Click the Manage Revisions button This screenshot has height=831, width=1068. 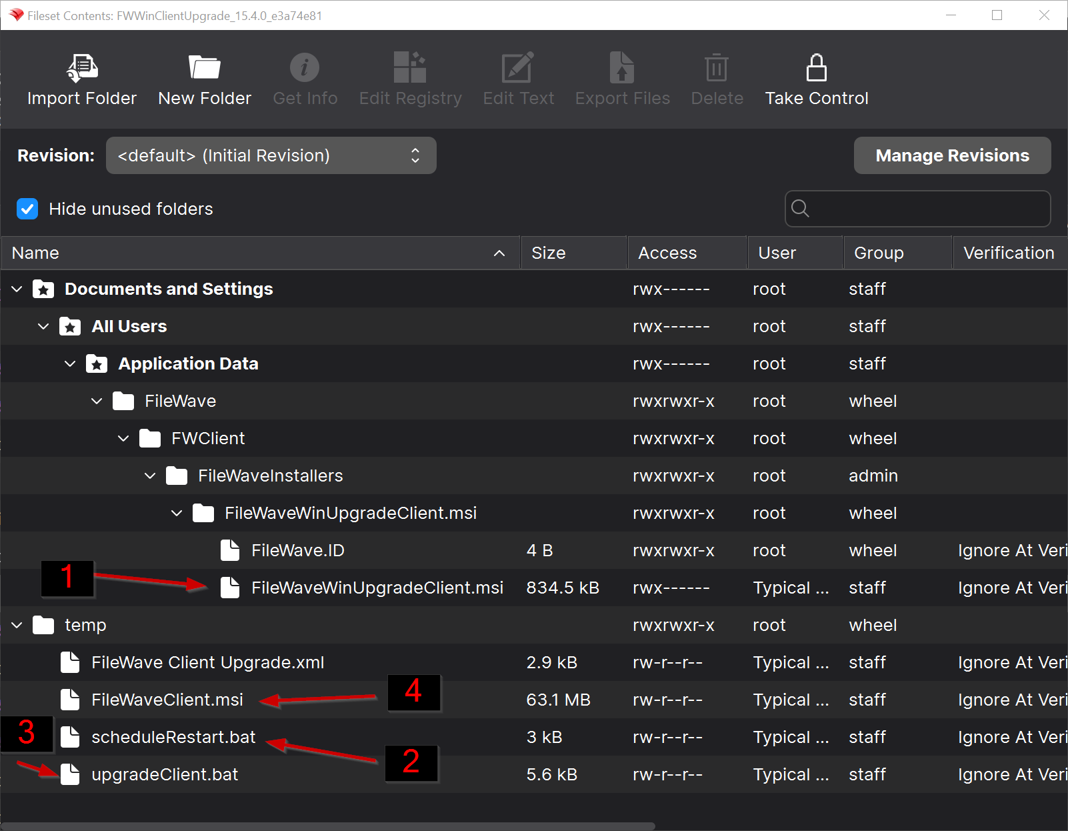952,155
